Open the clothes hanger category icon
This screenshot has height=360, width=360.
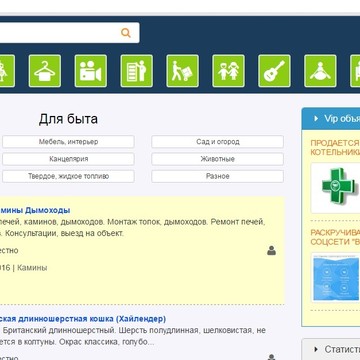[45, 71]
